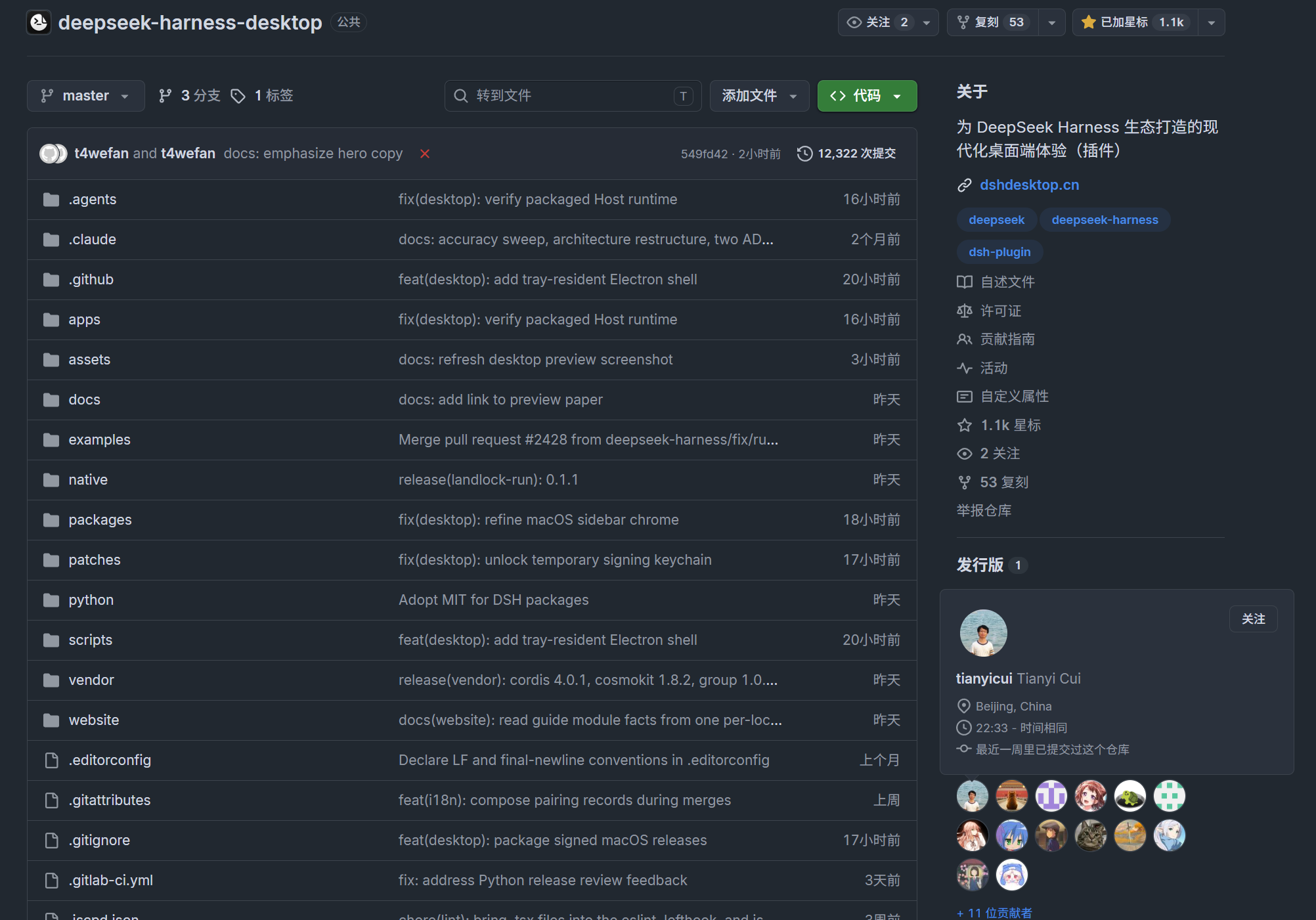Click the scale icon beside 许可证
Image resolution: width=1316 pixels, height=920 pixels.
964,311
